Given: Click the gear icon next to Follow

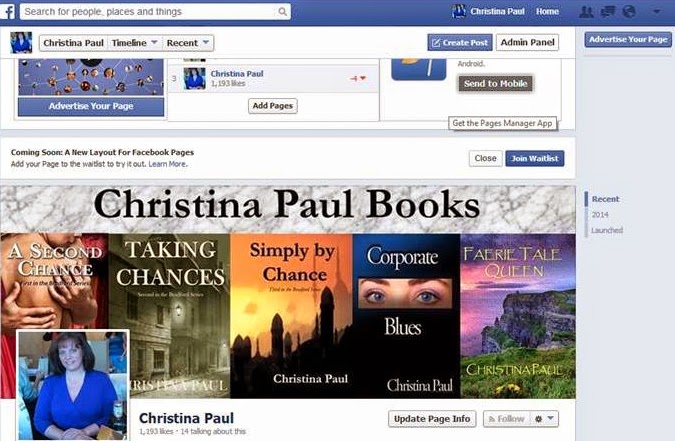Looking at the screenshot, I should (x=539, y=419).
